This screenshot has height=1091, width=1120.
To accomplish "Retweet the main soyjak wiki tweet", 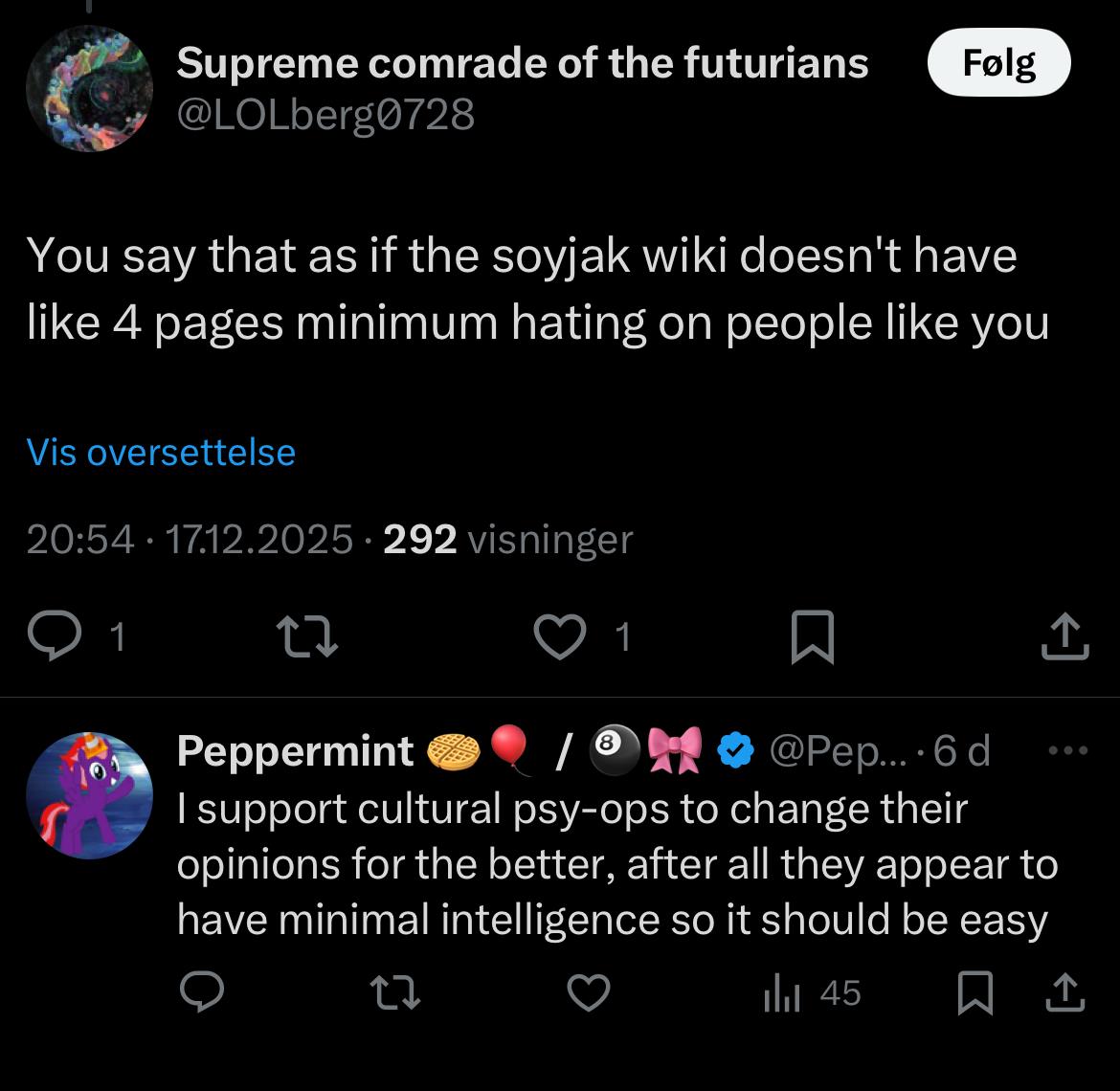I will click(x=306, y=636).
